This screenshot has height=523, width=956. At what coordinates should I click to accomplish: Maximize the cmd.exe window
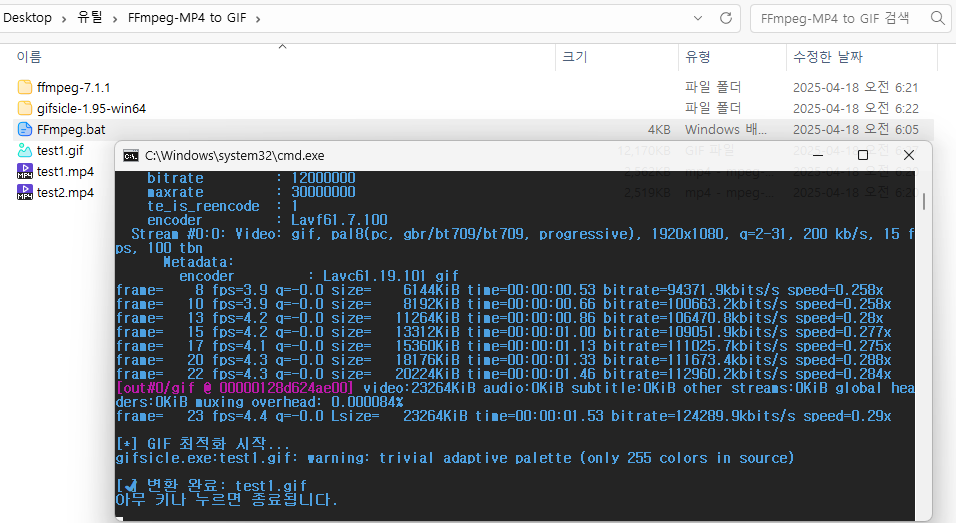click(863, 155)
